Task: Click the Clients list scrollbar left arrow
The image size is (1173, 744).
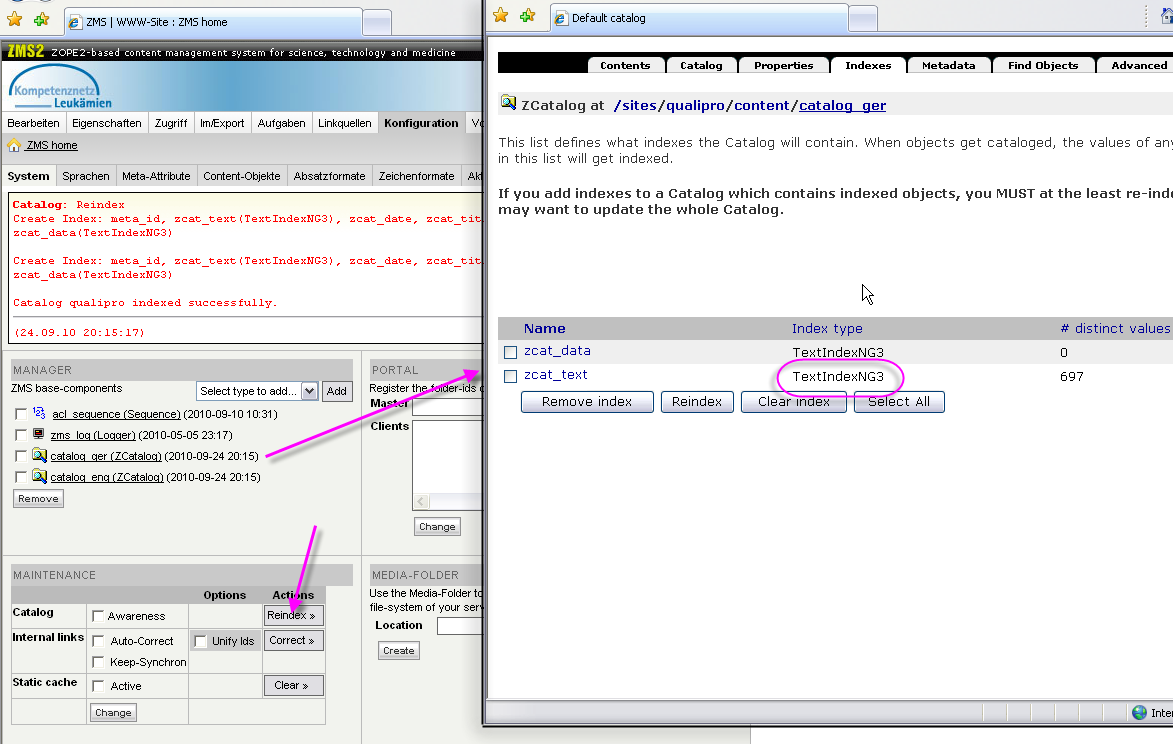Action: [x=421, y=502]
